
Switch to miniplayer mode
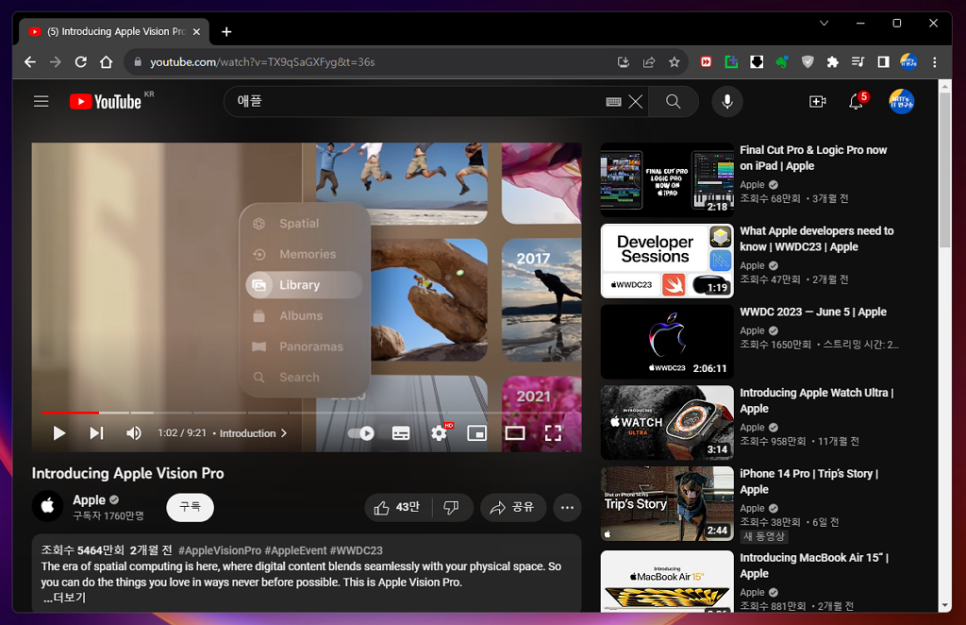tap(477, 433)
